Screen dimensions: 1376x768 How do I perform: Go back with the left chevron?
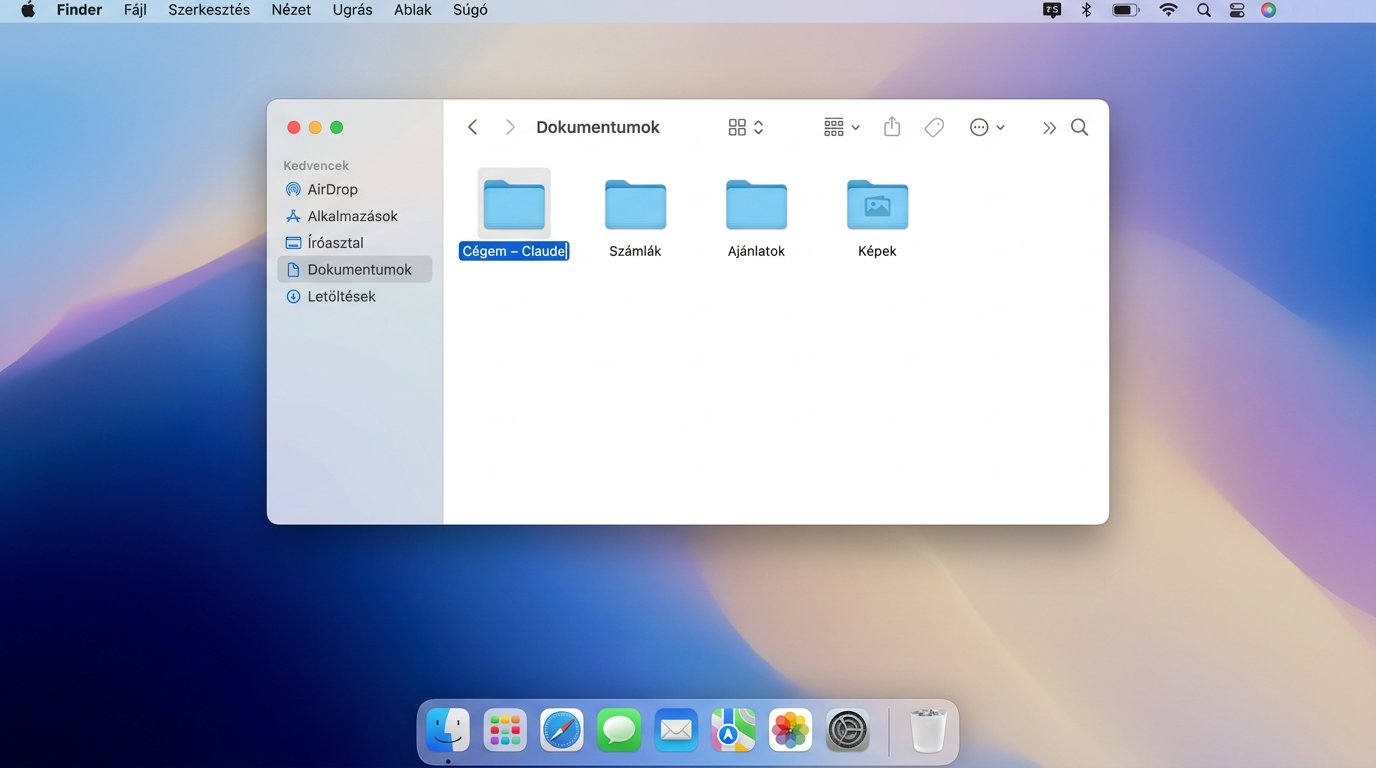(473, 127)
